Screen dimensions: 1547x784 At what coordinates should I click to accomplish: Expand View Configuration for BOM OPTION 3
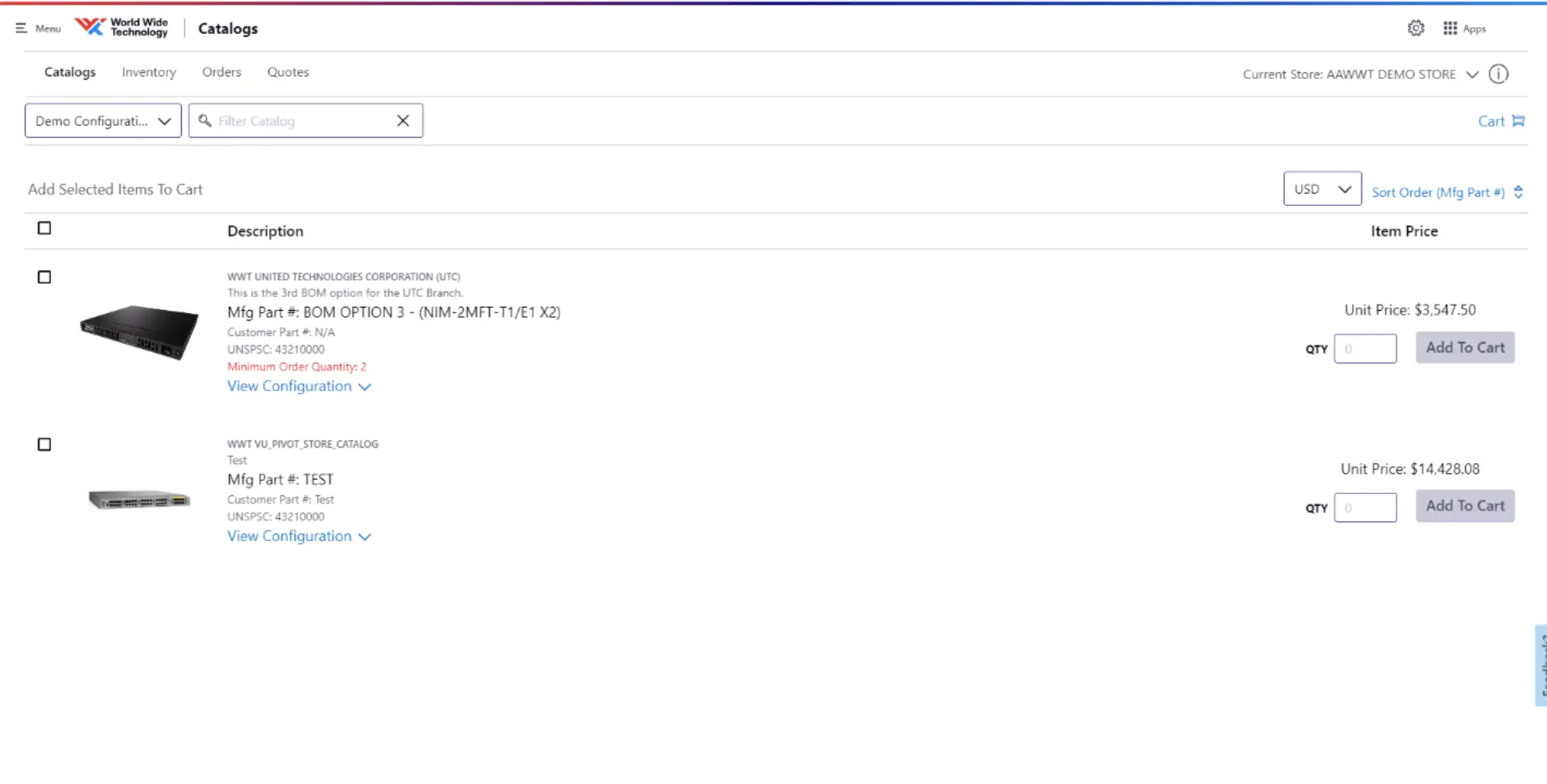(x=299, y=386)
